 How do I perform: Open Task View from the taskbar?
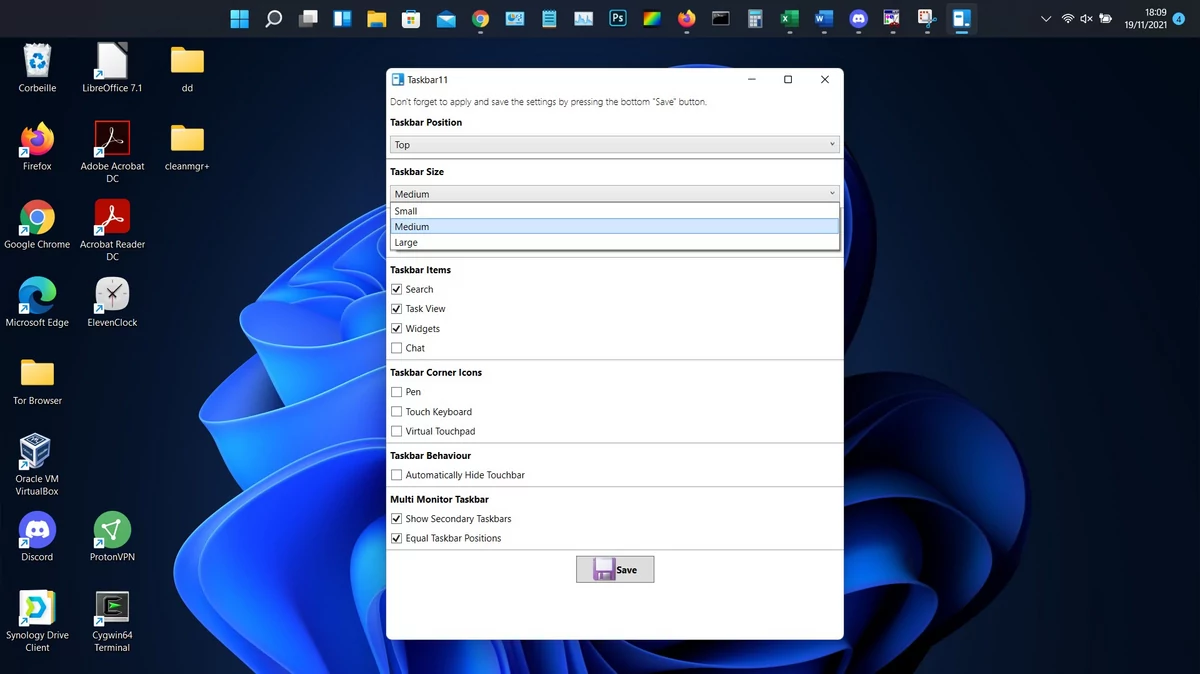(x=309, y=18)
